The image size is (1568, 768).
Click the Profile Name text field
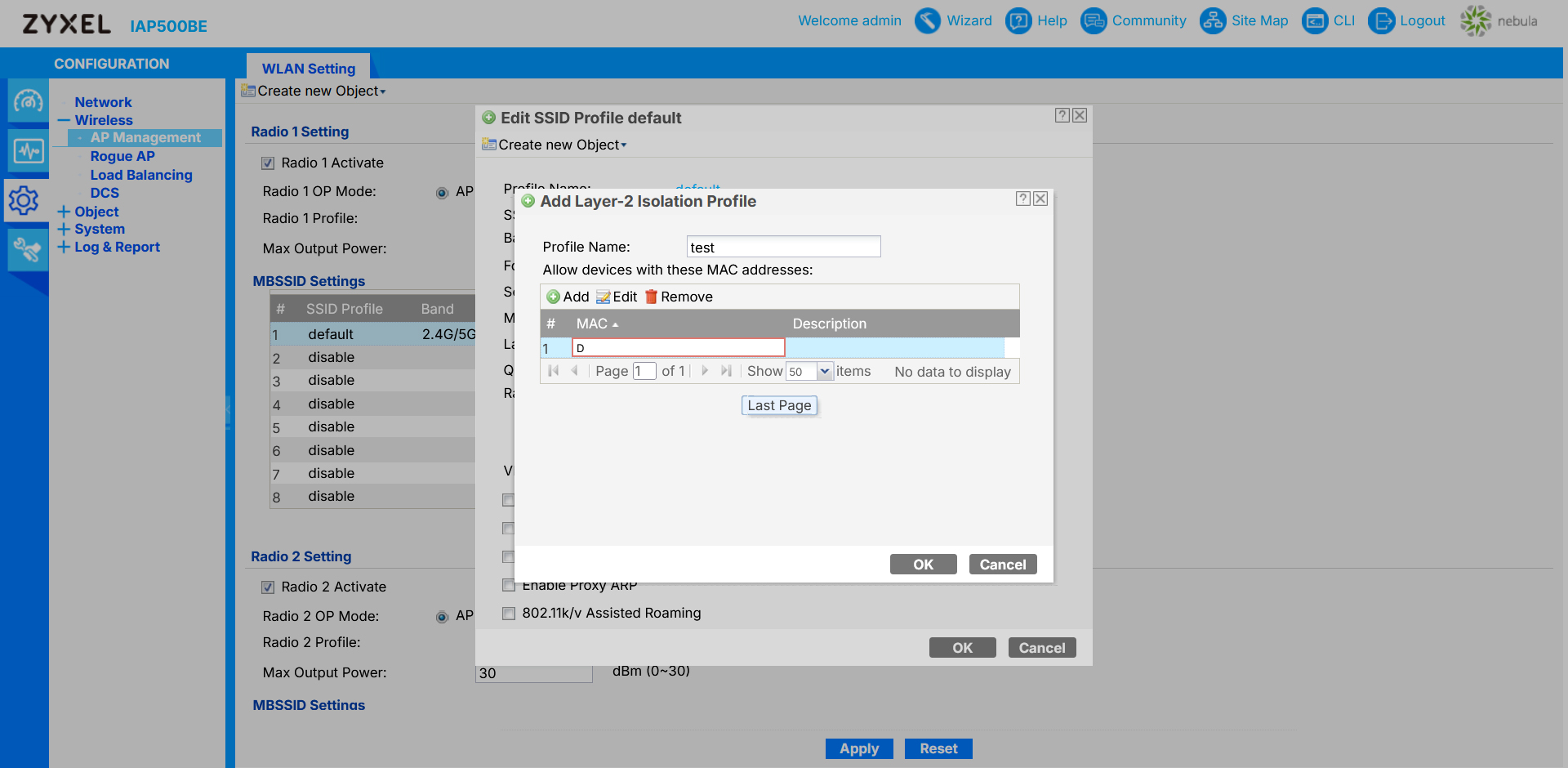tap(783, 247)
